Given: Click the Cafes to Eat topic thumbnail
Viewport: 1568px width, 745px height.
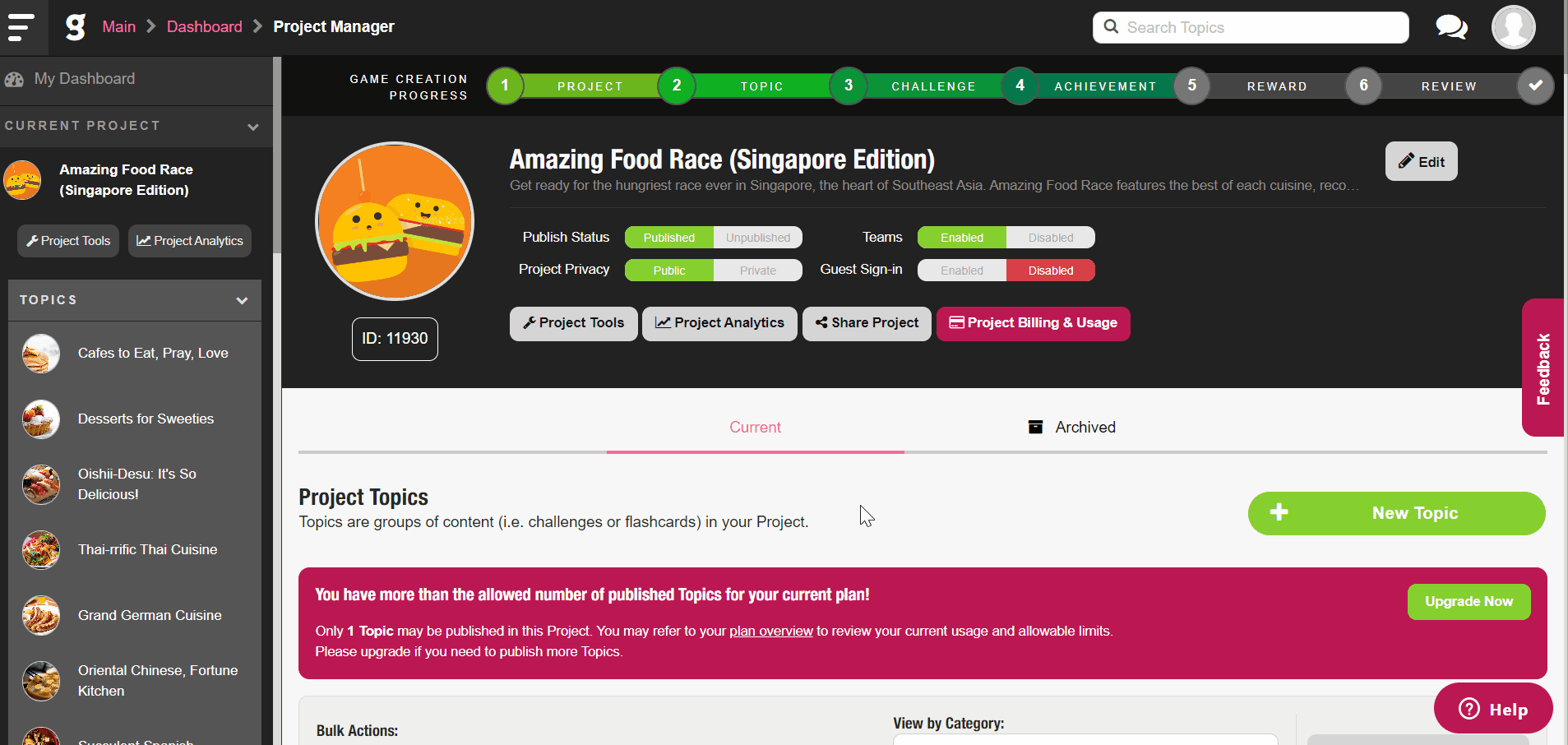Looking at the screenshot, I should (x=41, y=354).
